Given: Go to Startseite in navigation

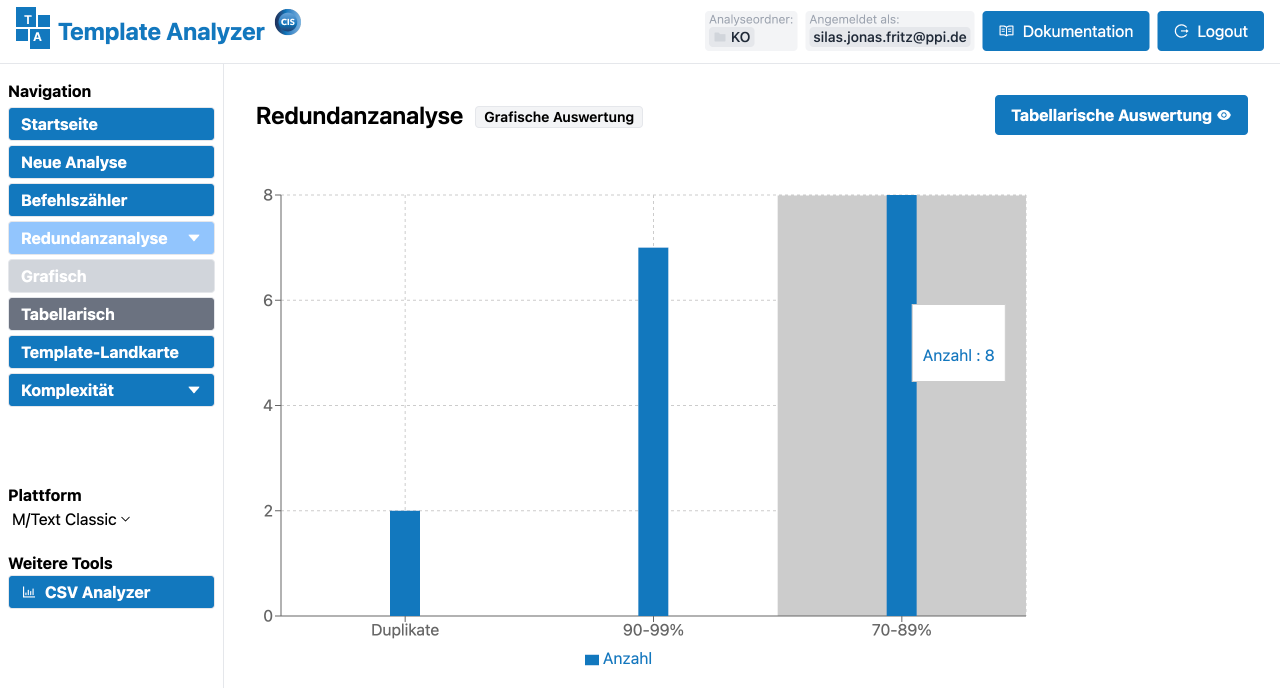Looking at the screenshot, I should [x=111, y=125].
